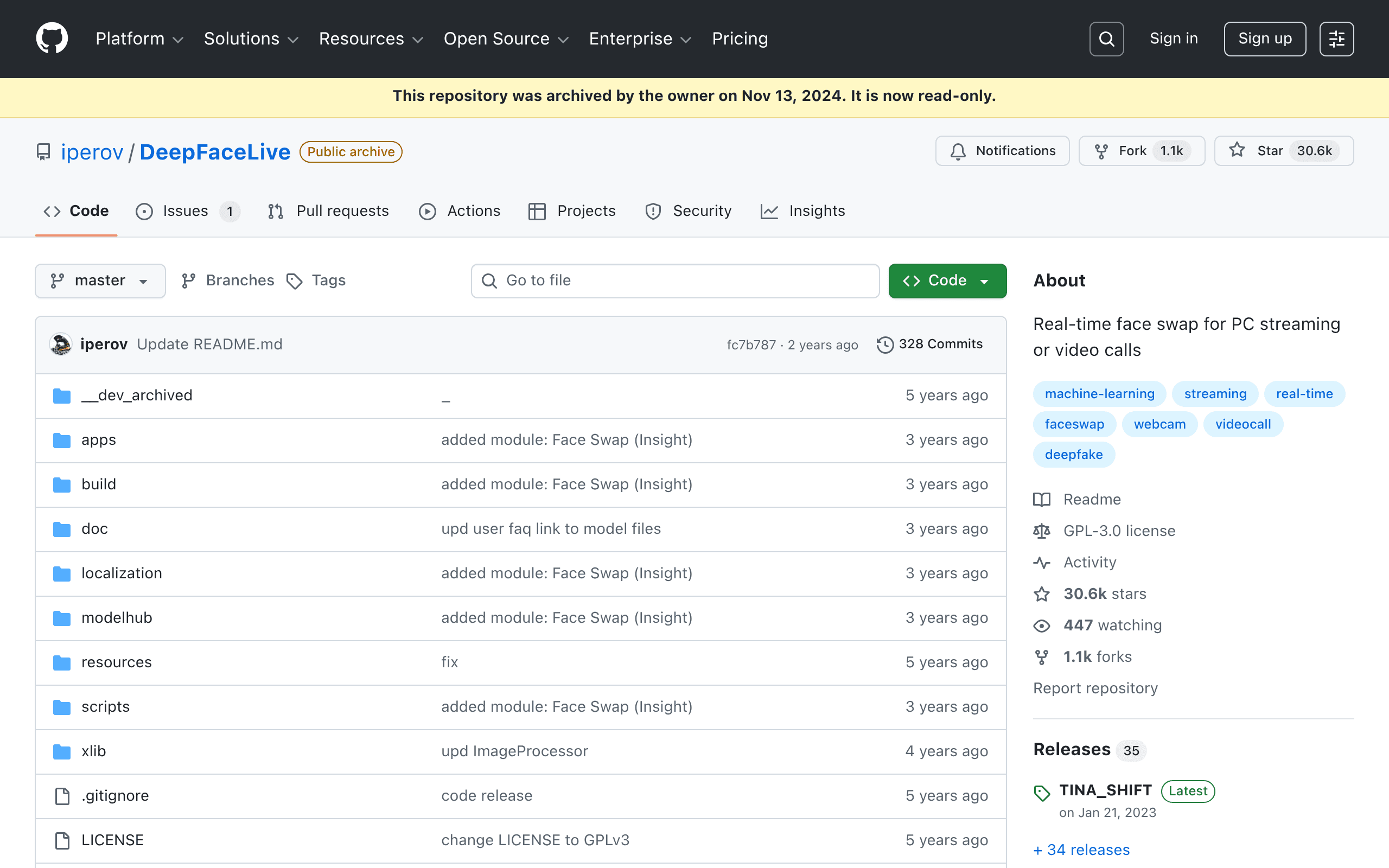
Task: Open the Pull requests tab
Action: (328, 211)
